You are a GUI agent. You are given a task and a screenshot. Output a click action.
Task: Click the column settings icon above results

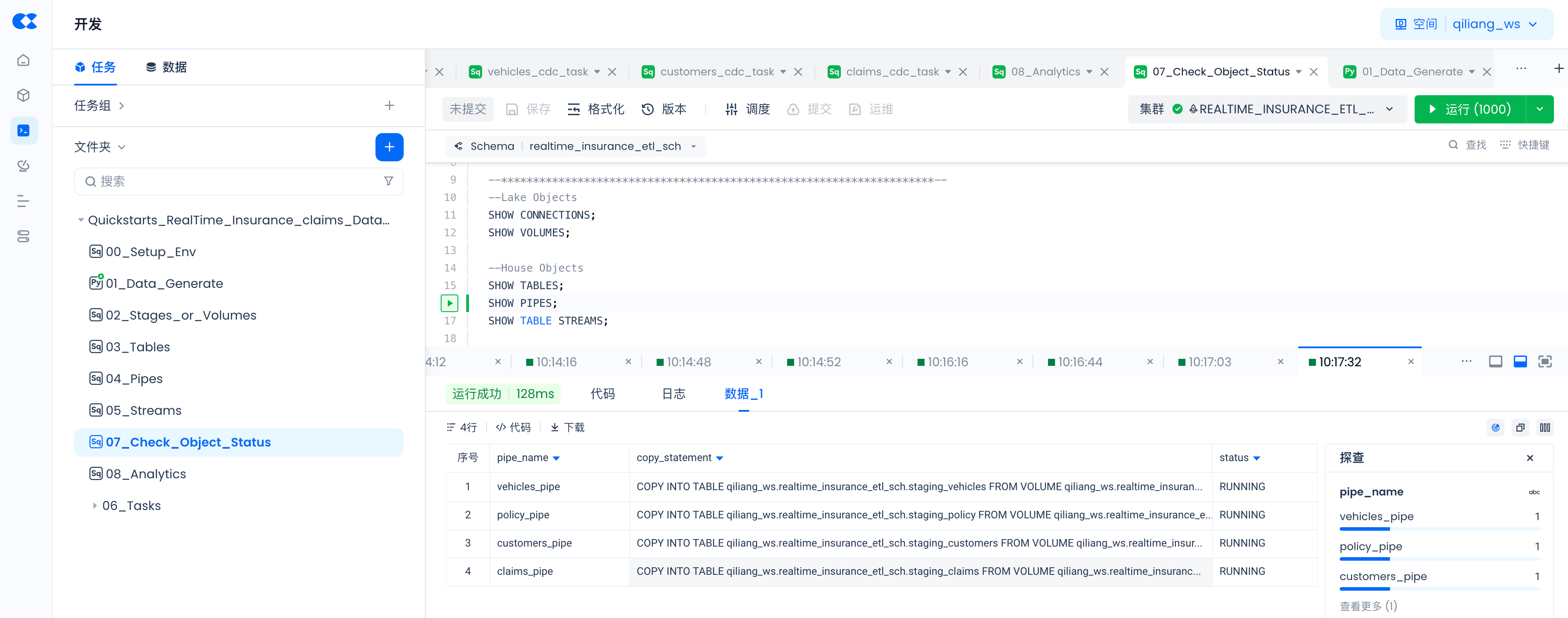pos(1545,428)
